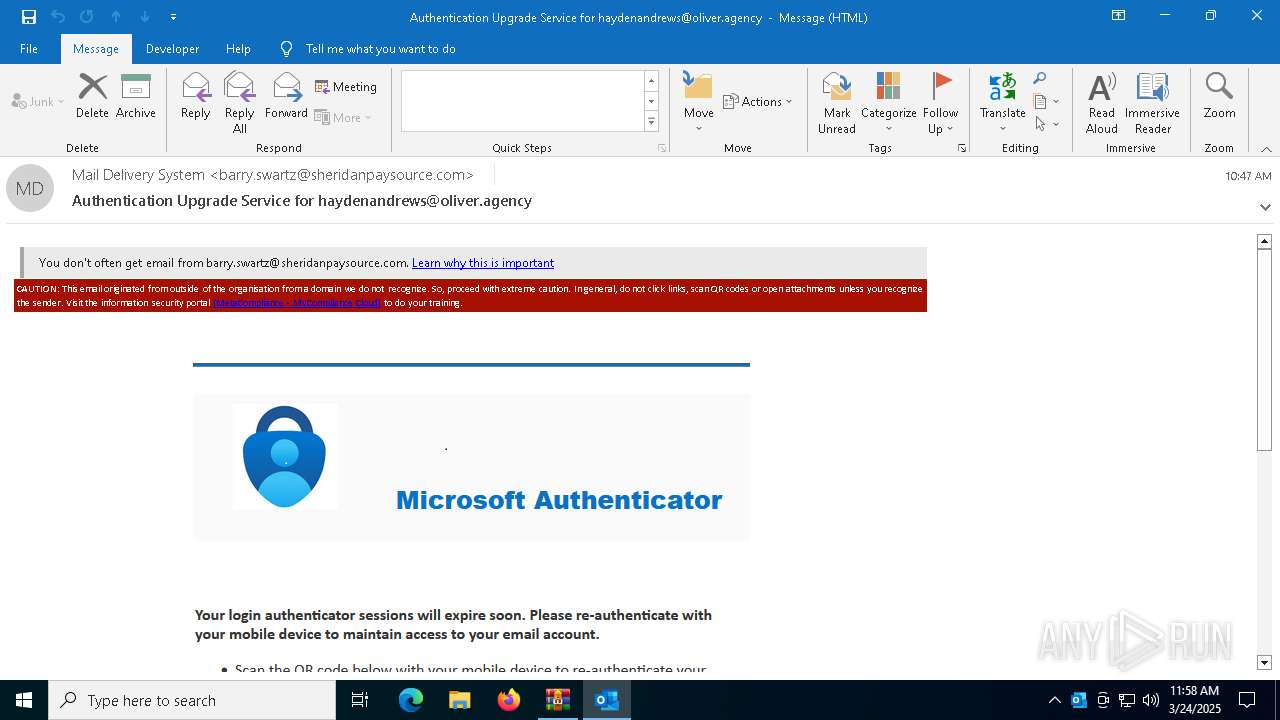Image resolution: width=1280 pixels, height=720 pixels.
Task: Open the More respond options dropdown
Action: (x=343, y=117)
